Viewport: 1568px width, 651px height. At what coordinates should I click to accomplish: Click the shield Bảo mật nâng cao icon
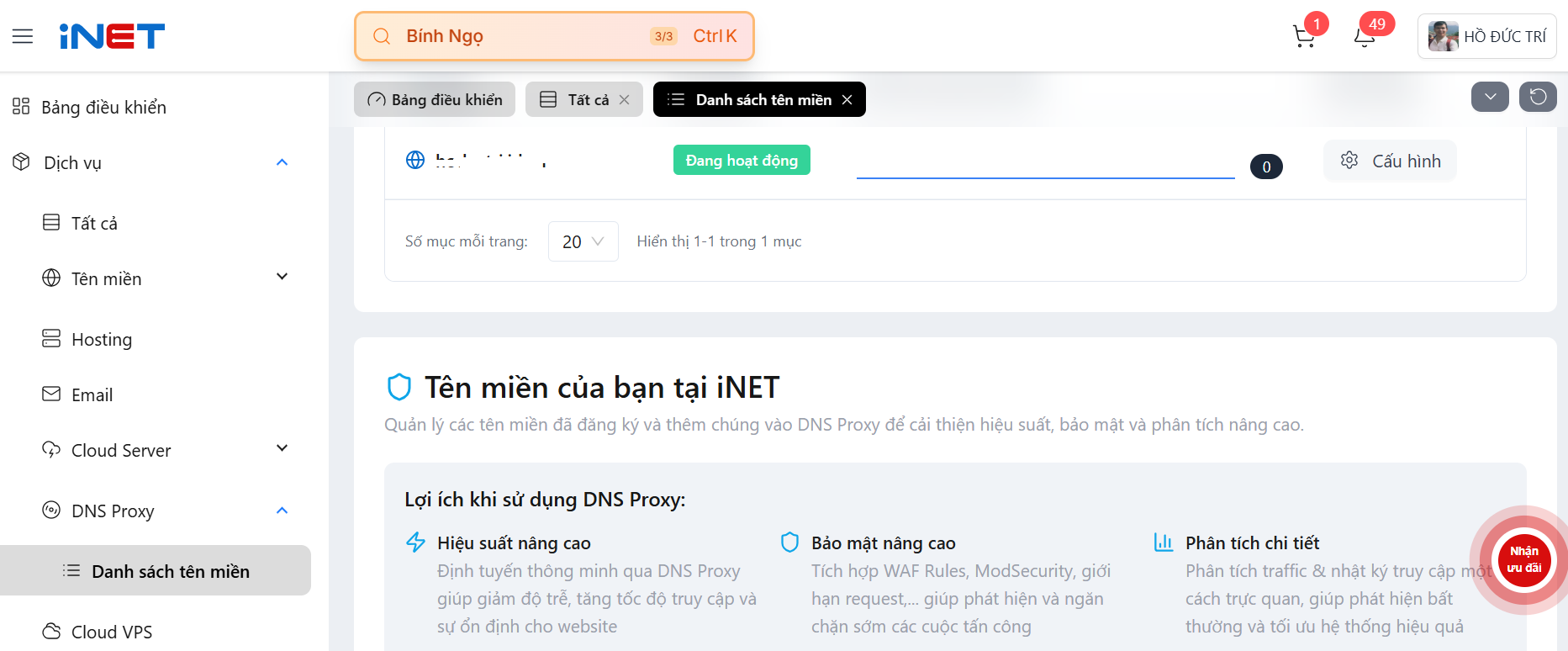point(789,542)
